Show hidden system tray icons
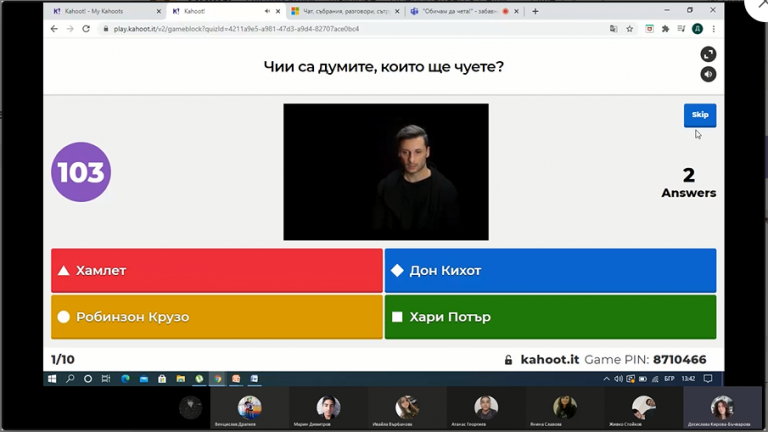The height and width of the screenshot is (432, 768). pyautogui.click(x=606, y=379)
